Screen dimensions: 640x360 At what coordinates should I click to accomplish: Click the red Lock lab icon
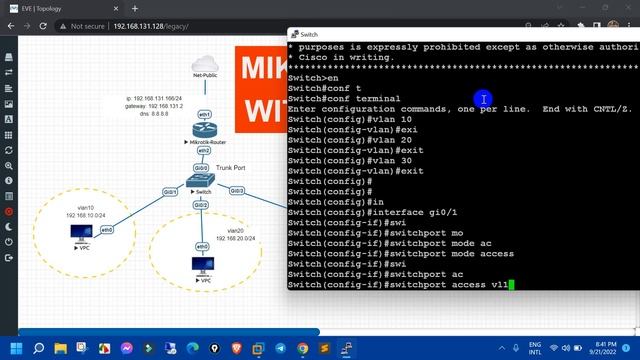point(9,211)
